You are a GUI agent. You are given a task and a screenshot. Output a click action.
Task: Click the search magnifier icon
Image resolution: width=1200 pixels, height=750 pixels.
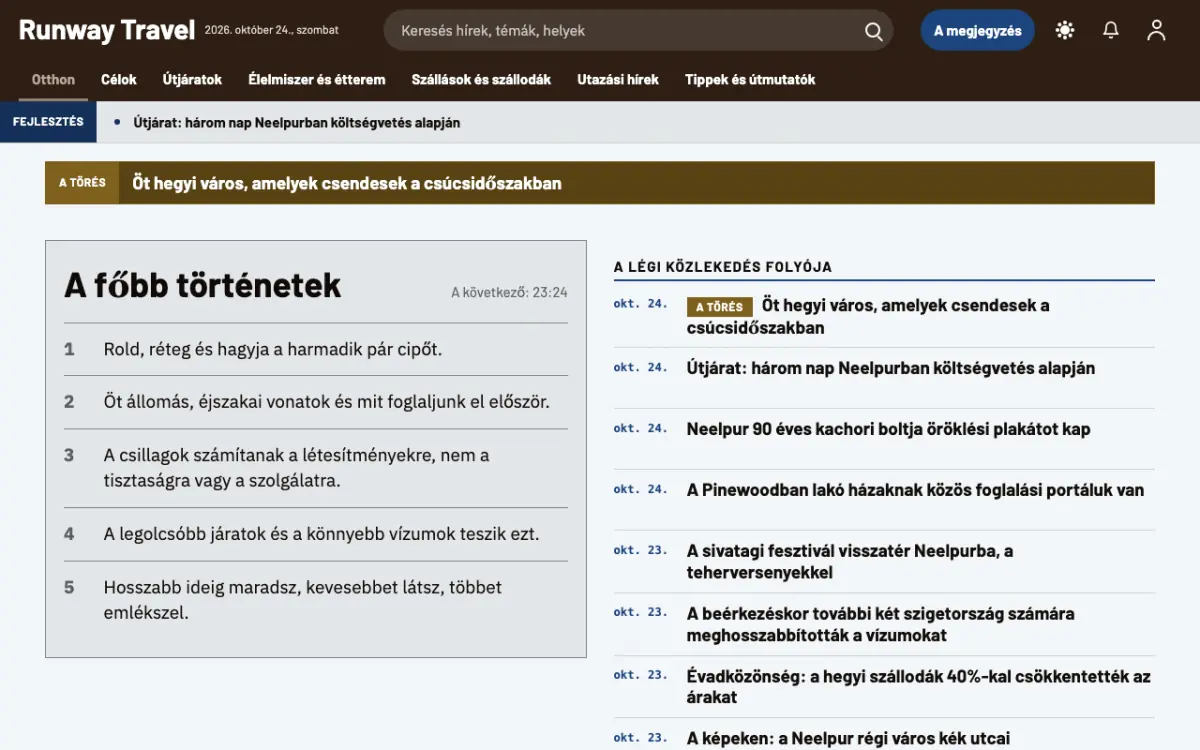point(873,31)
